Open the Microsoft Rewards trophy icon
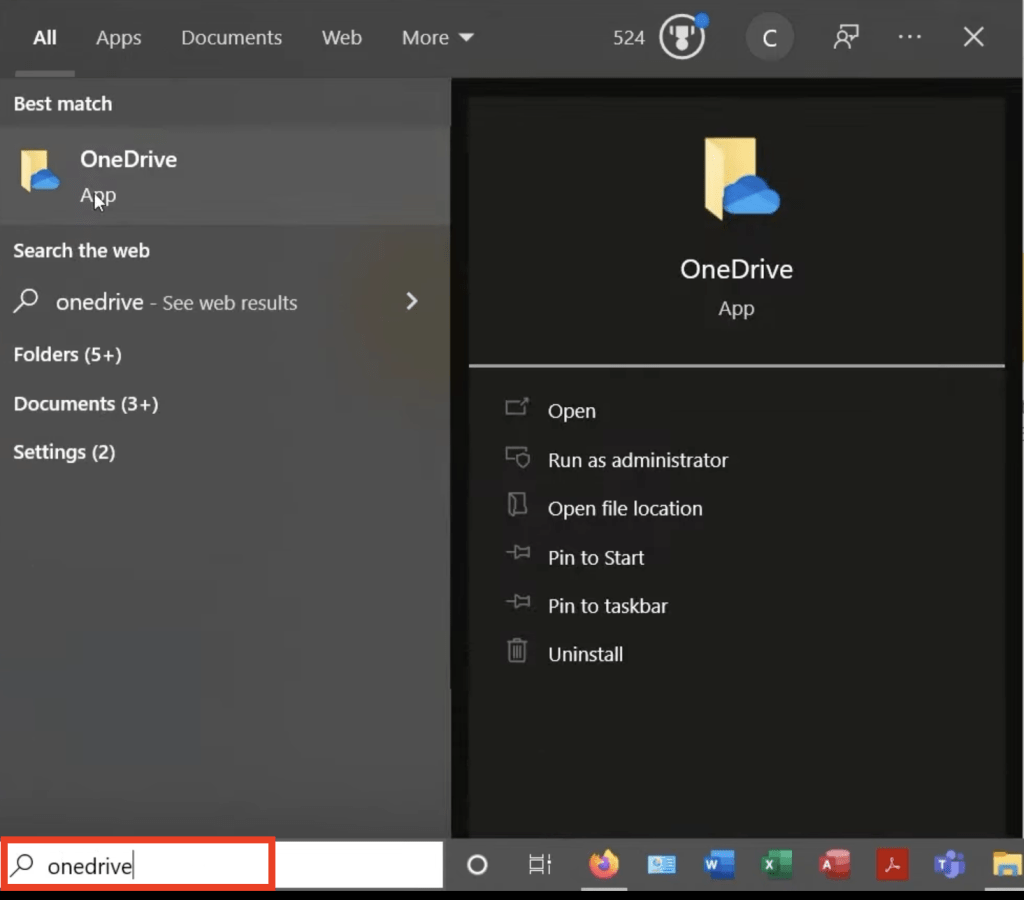Screen dimensions: 1024x900 coord(682,37)
